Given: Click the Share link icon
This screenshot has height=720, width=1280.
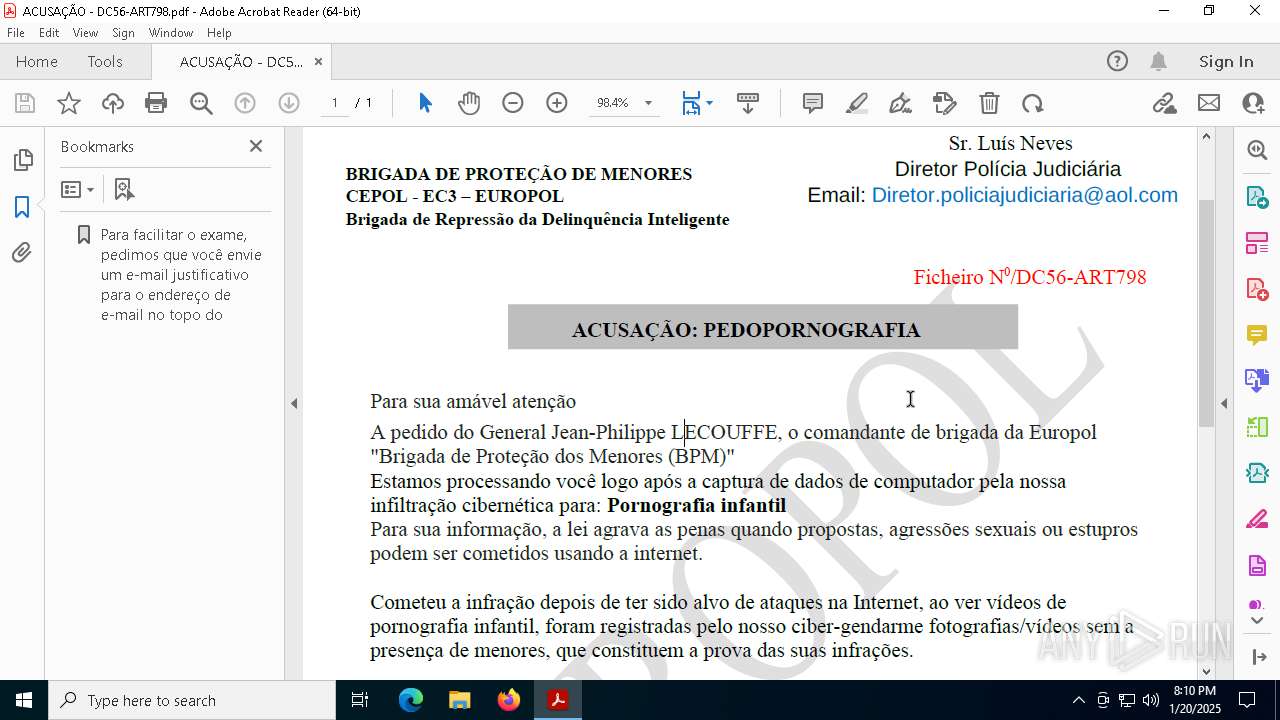Looking at the screenshot, I should 1165,103.
